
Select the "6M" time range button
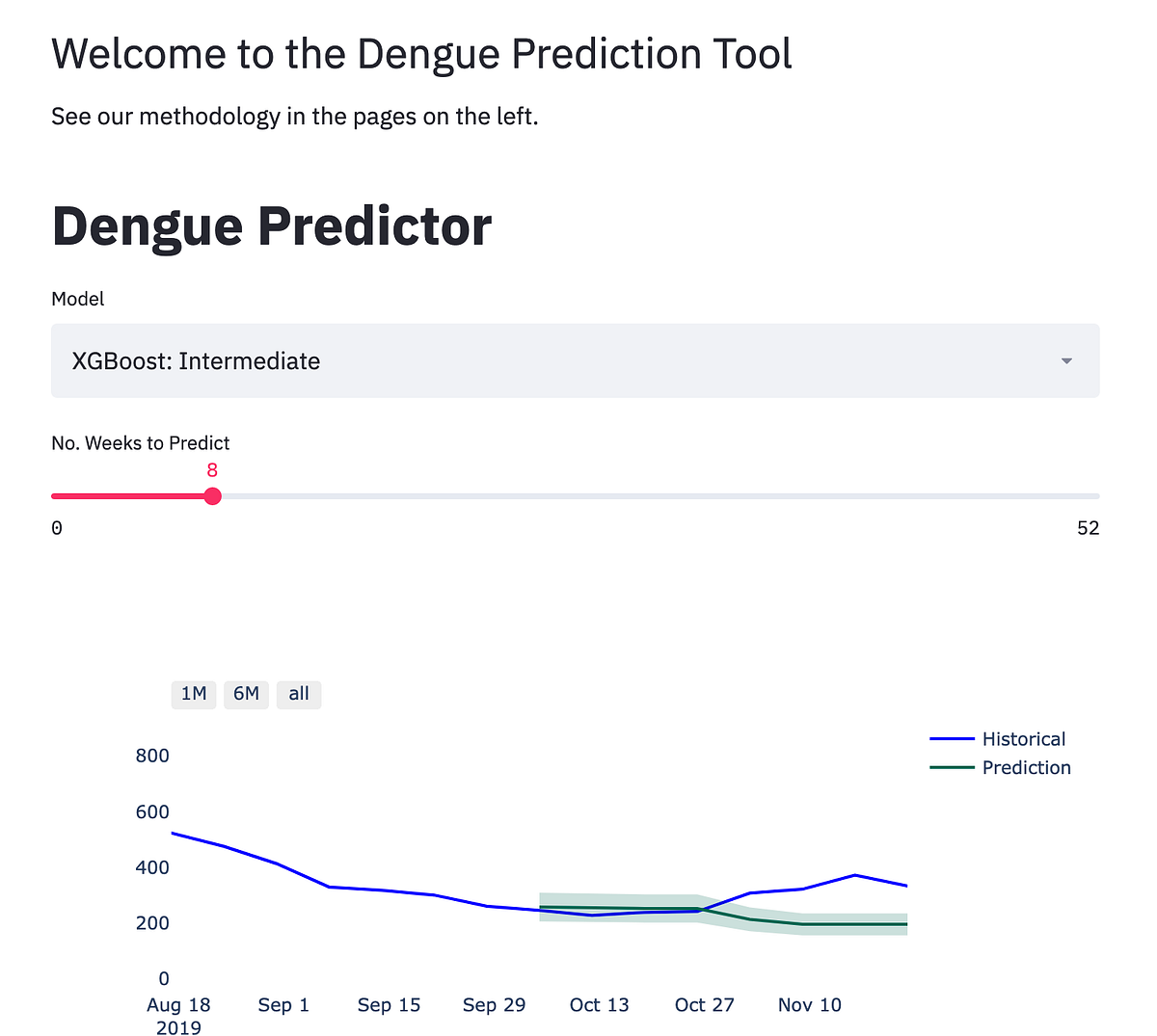246,694
